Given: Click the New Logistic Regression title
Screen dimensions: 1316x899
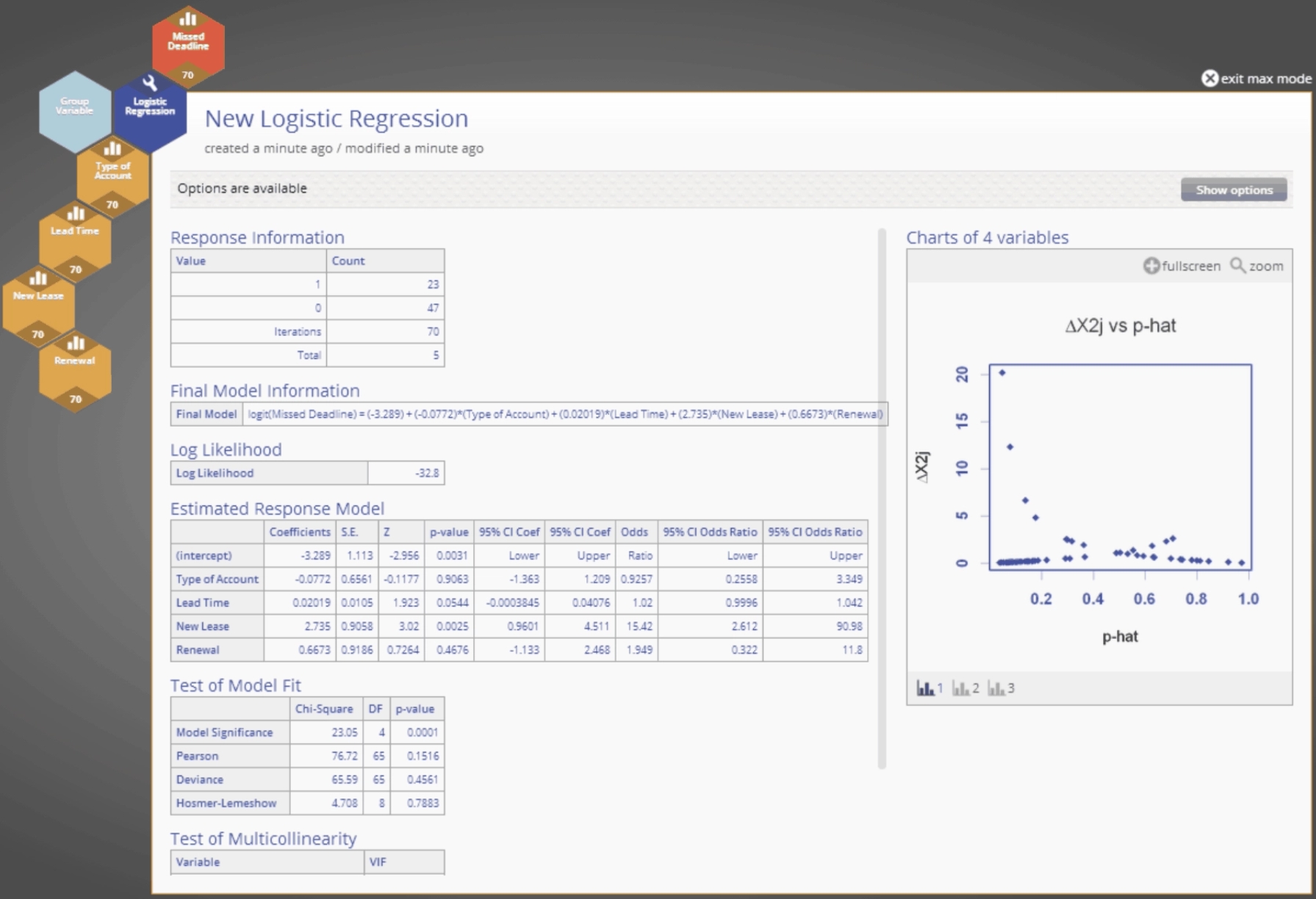Looking at the screenshot, I should tap(336, 118).
